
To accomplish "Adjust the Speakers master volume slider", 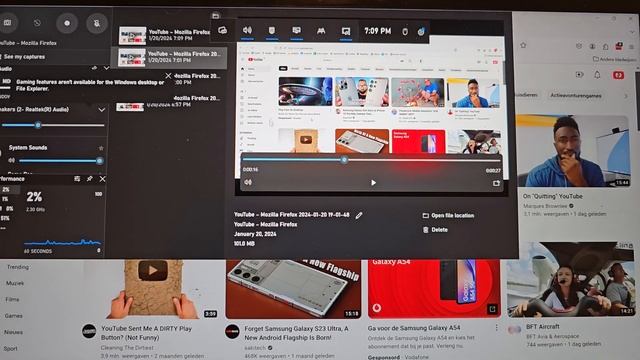I will click(53, 125).
